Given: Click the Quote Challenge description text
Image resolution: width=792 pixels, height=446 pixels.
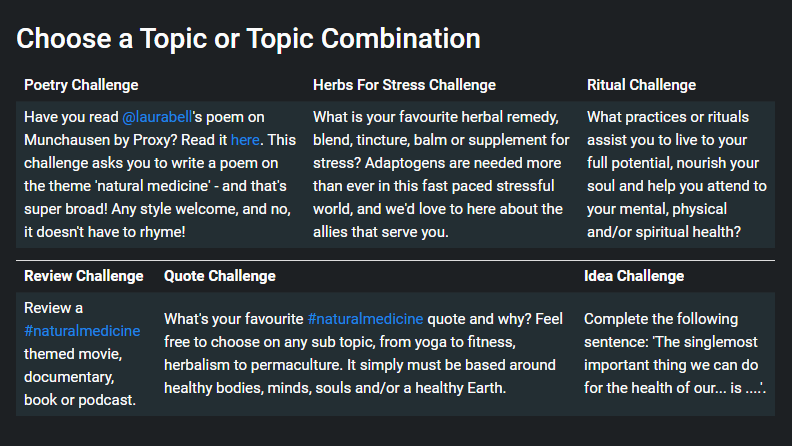Looking at the screenshot, I should [x=364, y=354].
